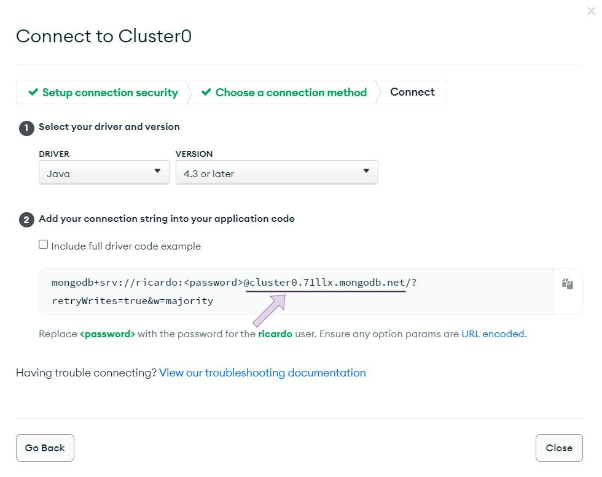Copy the connection string with copy icon

[x=567, y=284]
